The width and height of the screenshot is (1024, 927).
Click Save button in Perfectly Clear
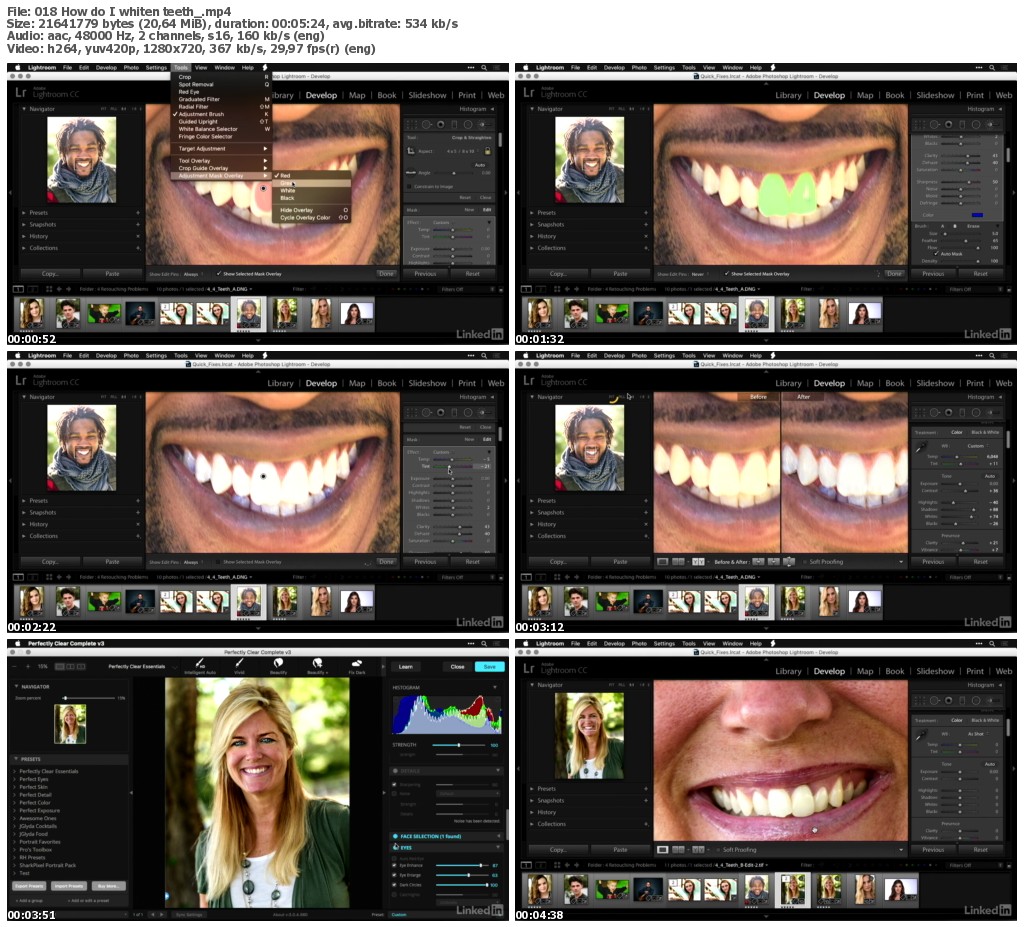[490, 667]
